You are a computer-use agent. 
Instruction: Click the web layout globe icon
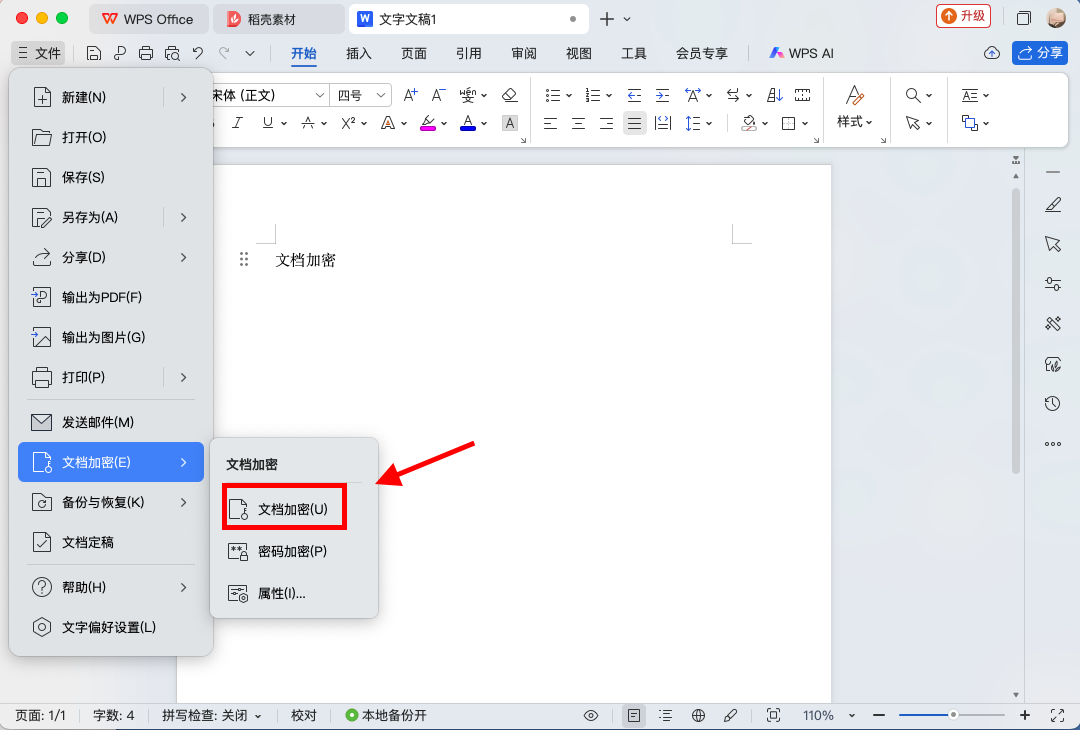[x=699, y=715]
